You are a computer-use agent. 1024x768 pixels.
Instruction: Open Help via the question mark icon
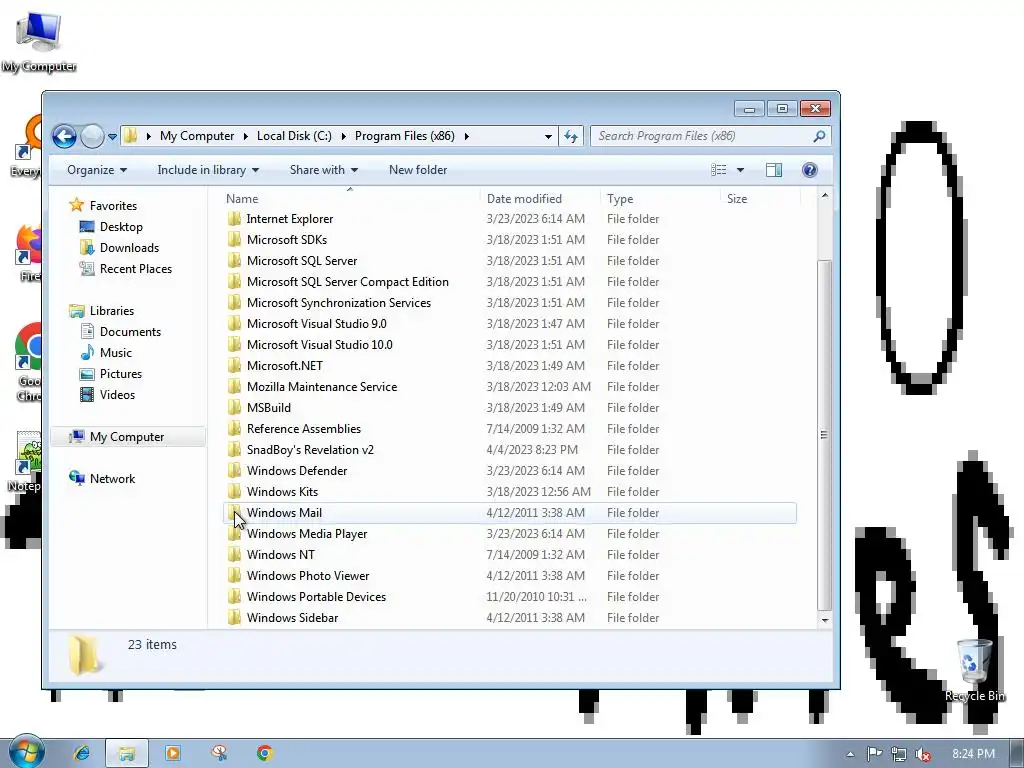tap(809, 170)
